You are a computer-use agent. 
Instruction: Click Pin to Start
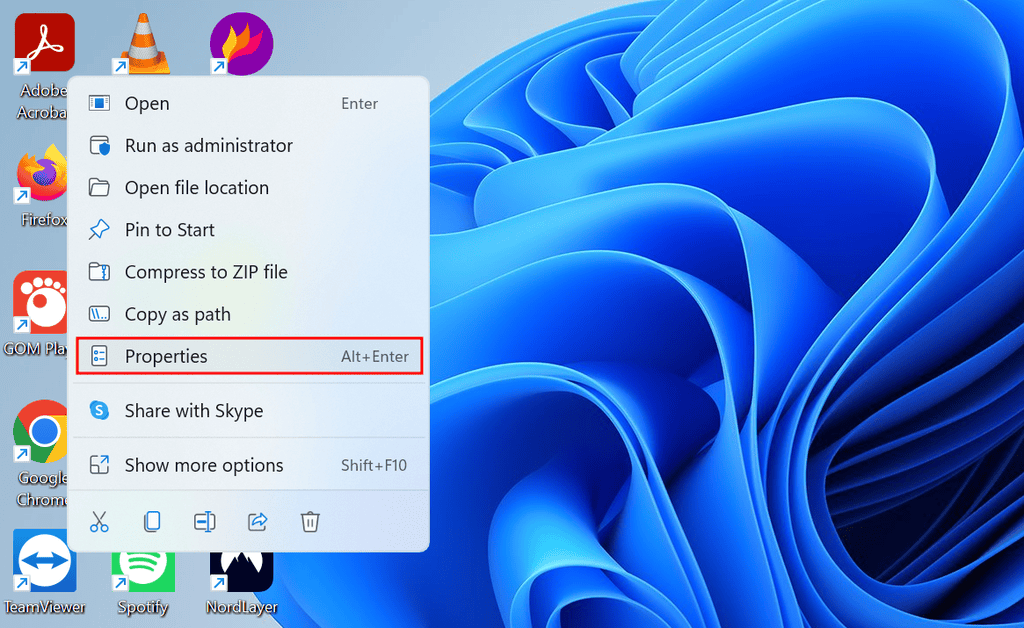(x=168, y=229)
